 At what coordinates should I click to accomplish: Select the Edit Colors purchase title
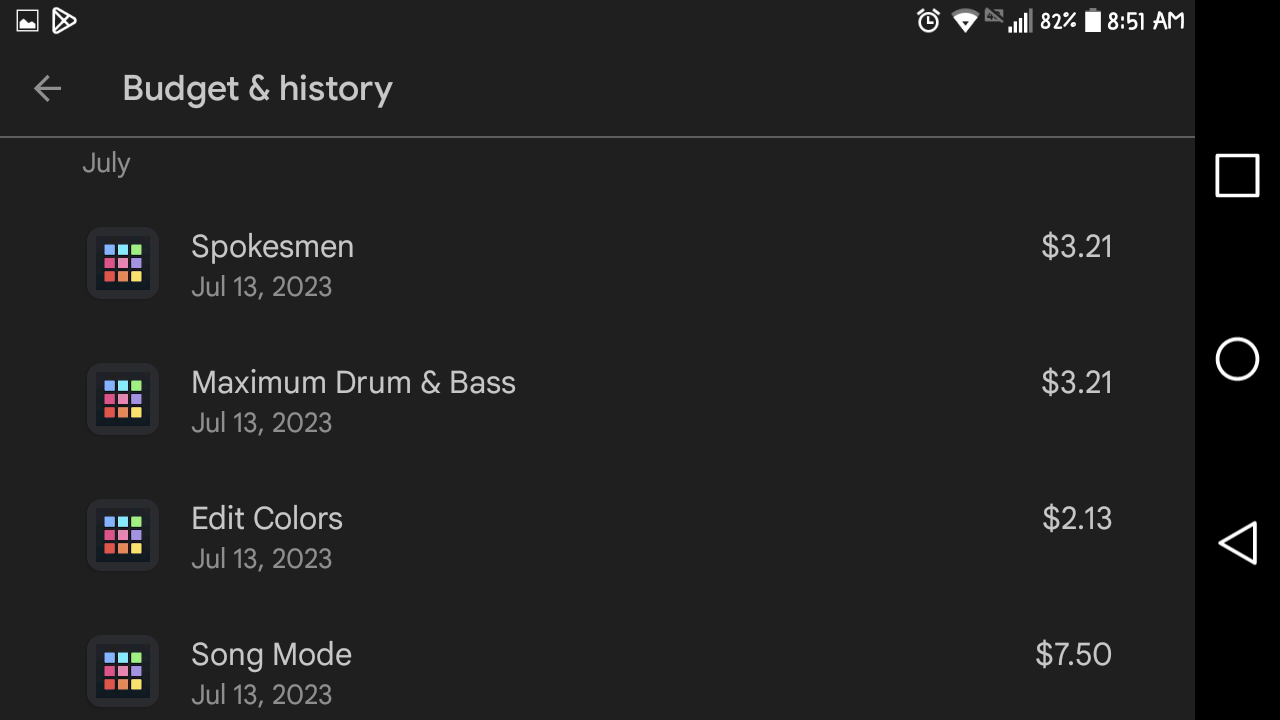point(267,518)
